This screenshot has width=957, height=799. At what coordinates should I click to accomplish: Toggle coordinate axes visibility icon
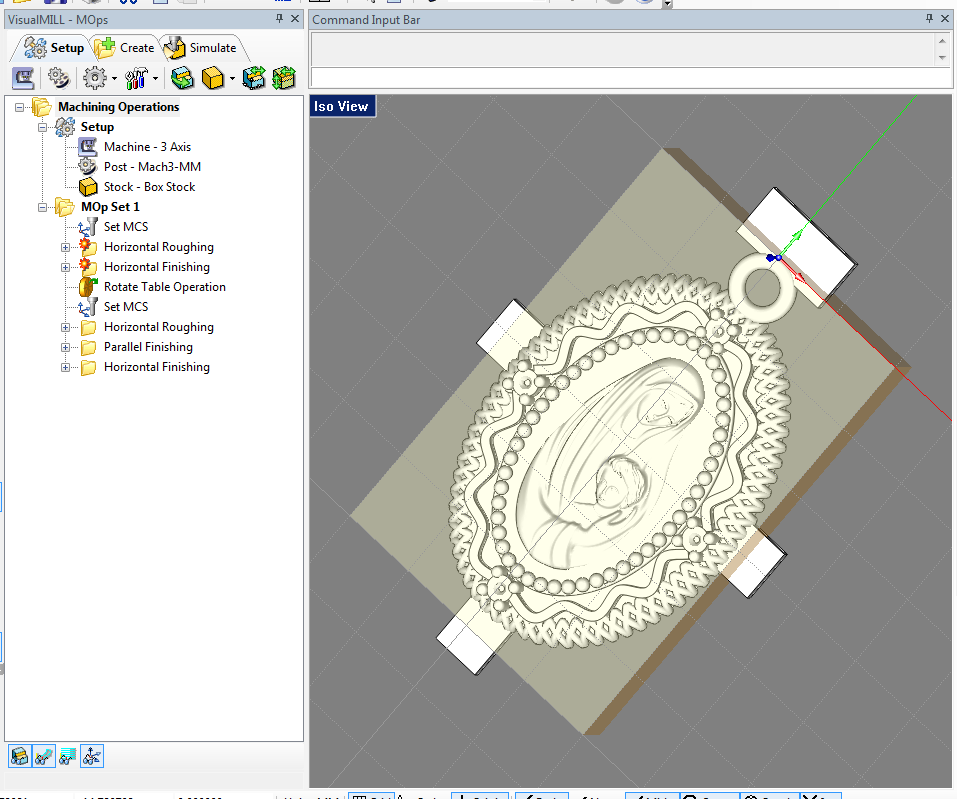pyautogui.click(x=91, y=757)
